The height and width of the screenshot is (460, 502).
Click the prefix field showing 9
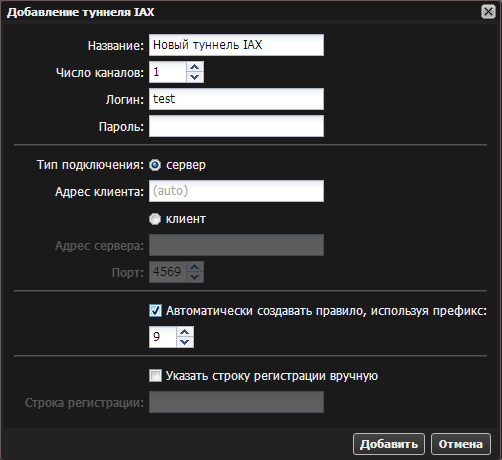tap(162, 337)
